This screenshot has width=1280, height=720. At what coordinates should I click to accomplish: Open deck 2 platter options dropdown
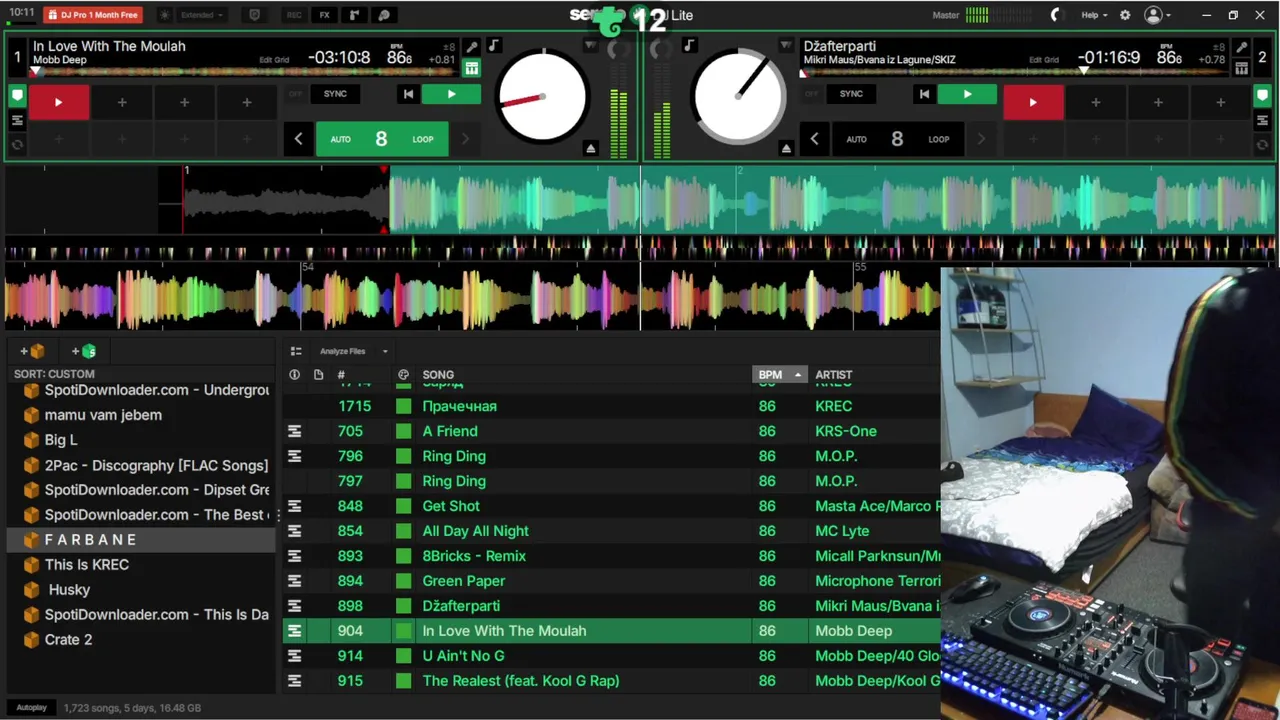pos(786,46)
